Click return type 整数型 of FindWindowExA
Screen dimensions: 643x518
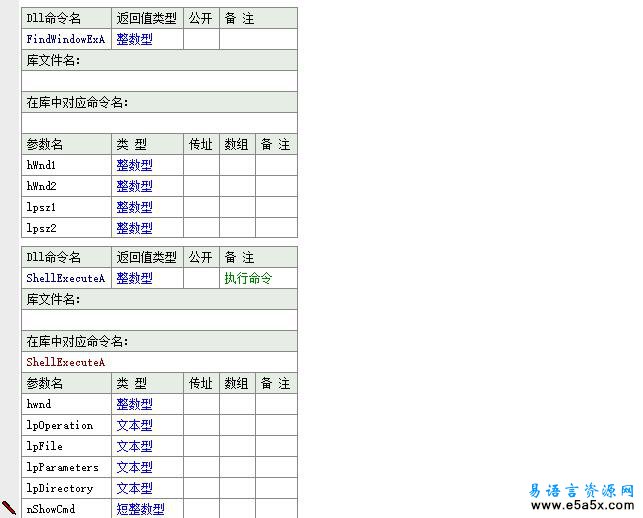[134, 39]
